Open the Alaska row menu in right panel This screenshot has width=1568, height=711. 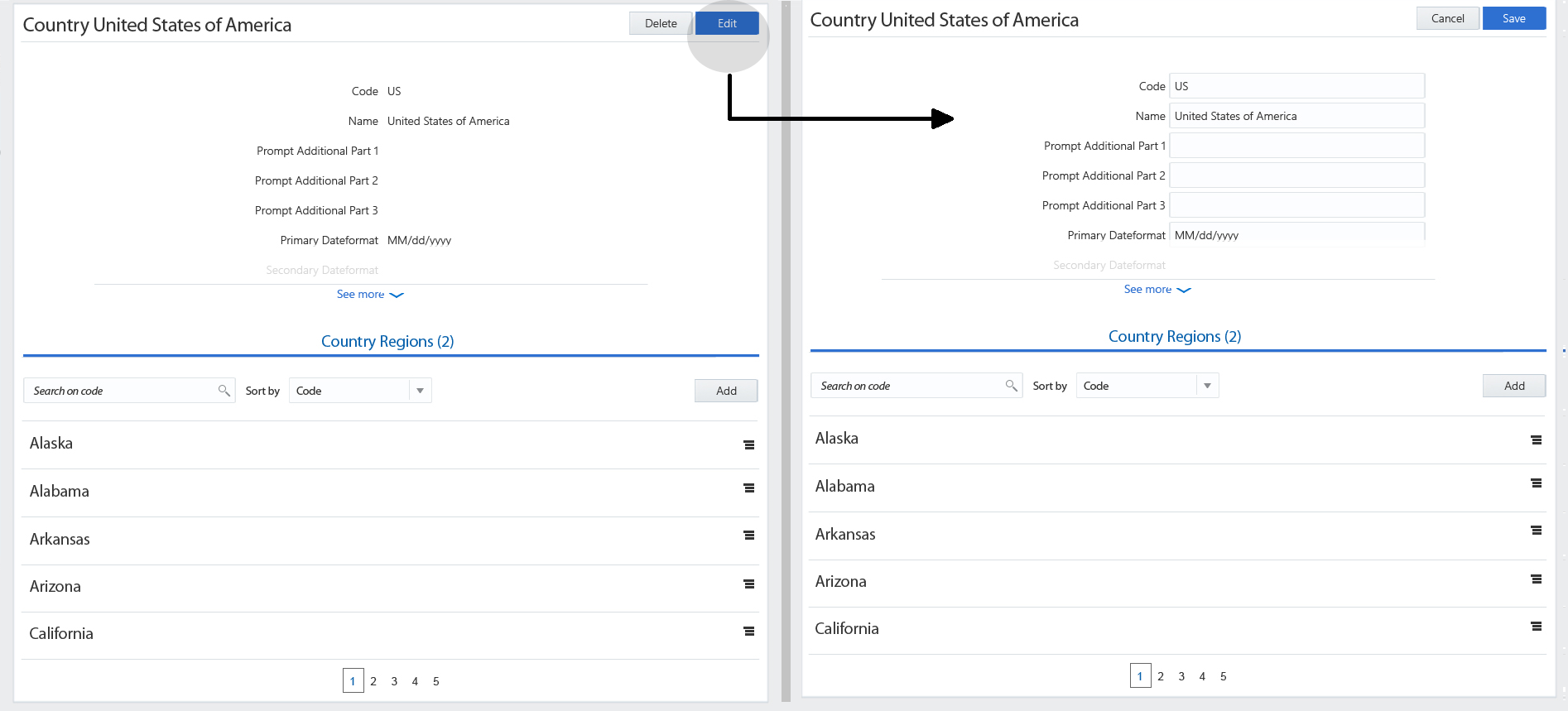1536,440
